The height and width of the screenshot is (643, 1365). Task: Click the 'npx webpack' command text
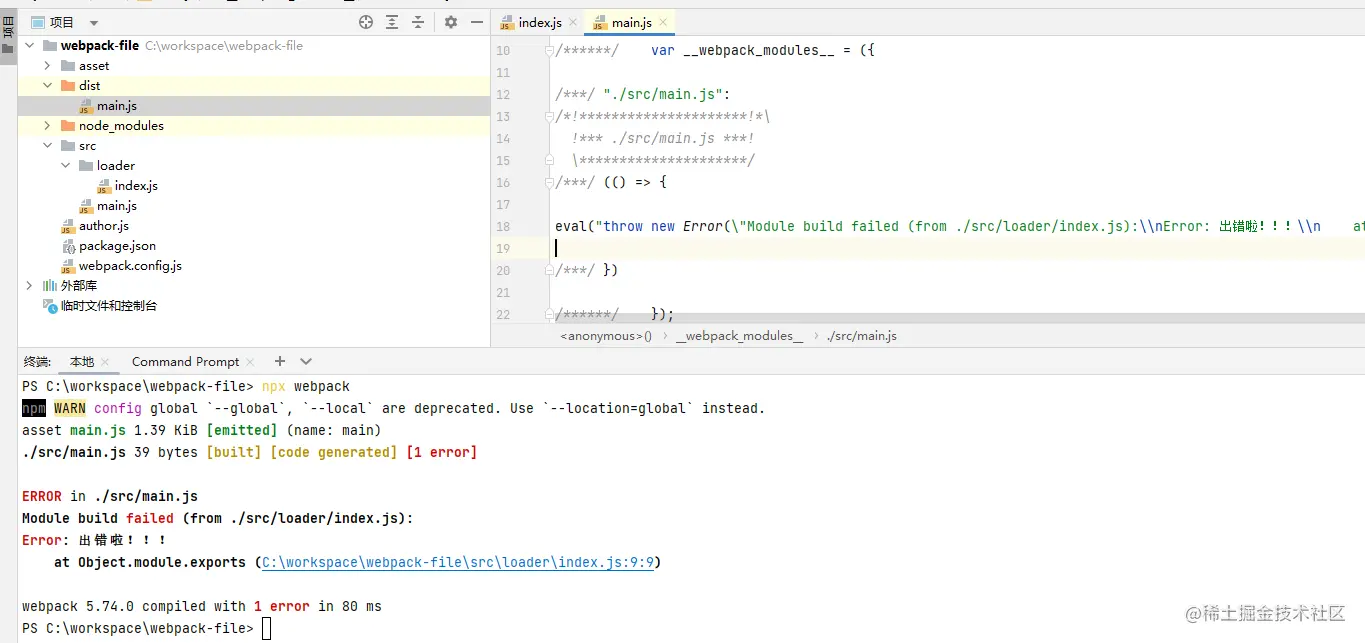click(x=306, y=386)
